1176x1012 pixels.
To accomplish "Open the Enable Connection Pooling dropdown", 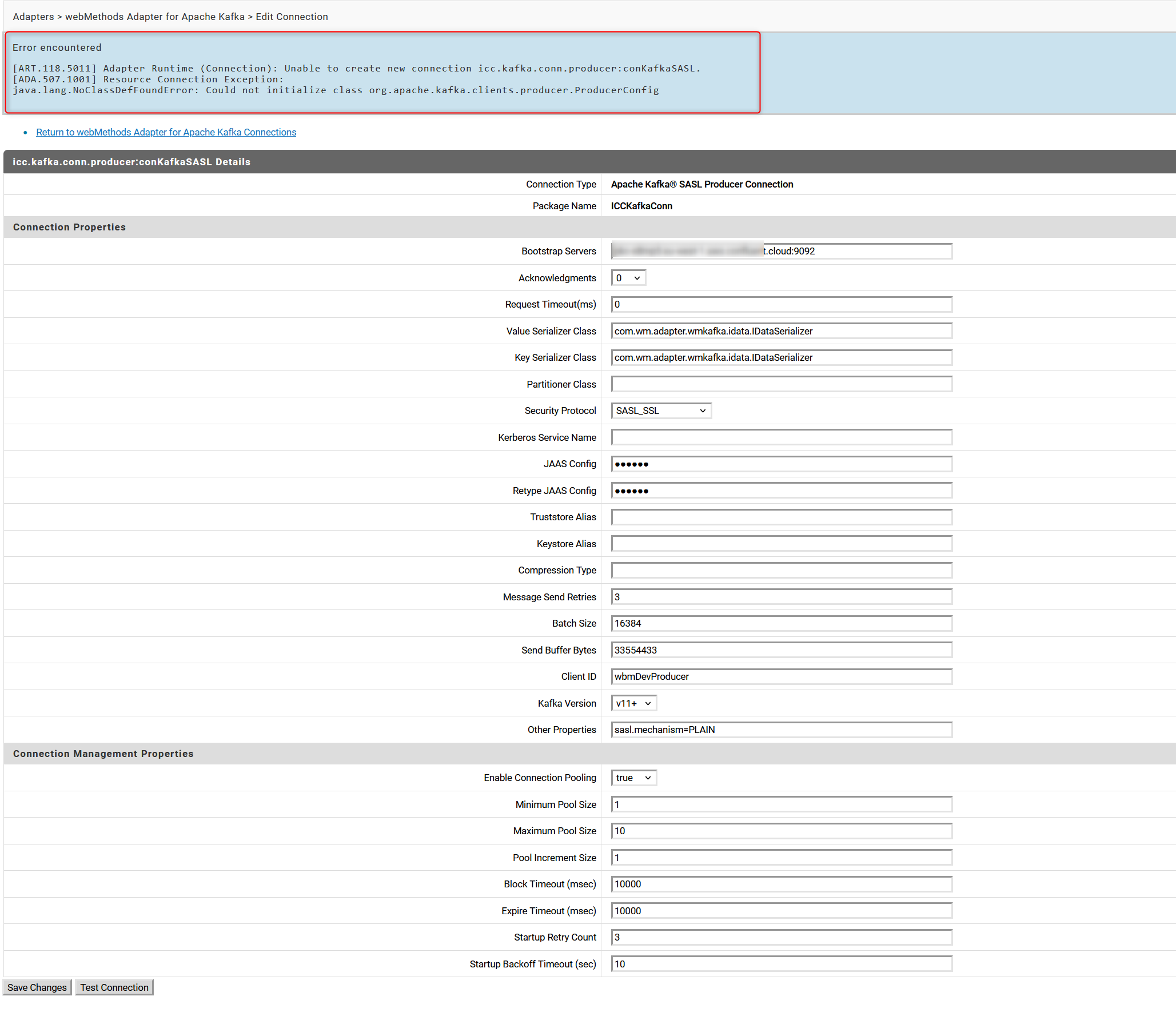I will pyautogui.click(x=633, y=778).
